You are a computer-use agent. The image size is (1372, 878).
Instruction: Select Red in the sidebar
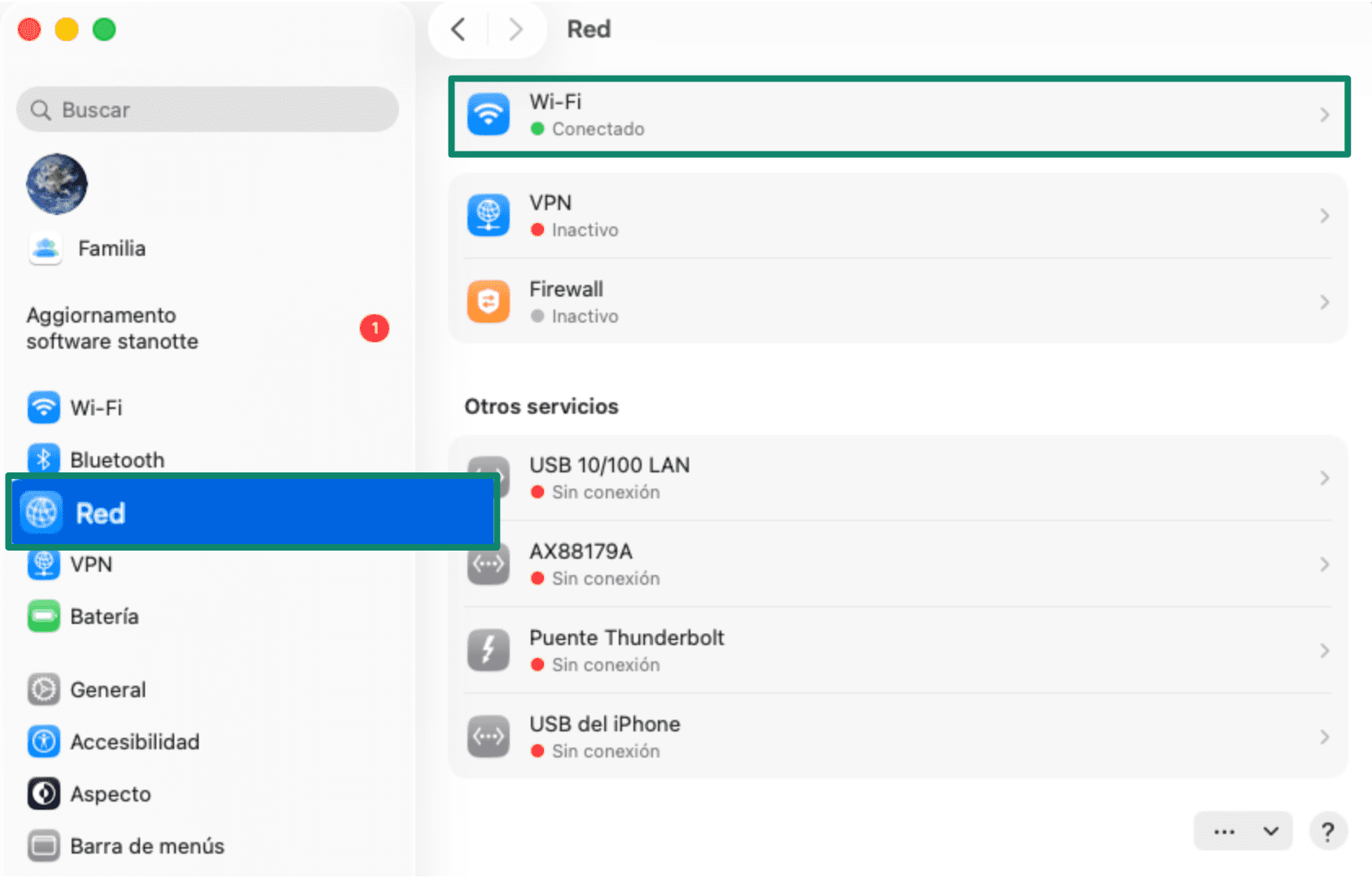[x=99, y=512]
